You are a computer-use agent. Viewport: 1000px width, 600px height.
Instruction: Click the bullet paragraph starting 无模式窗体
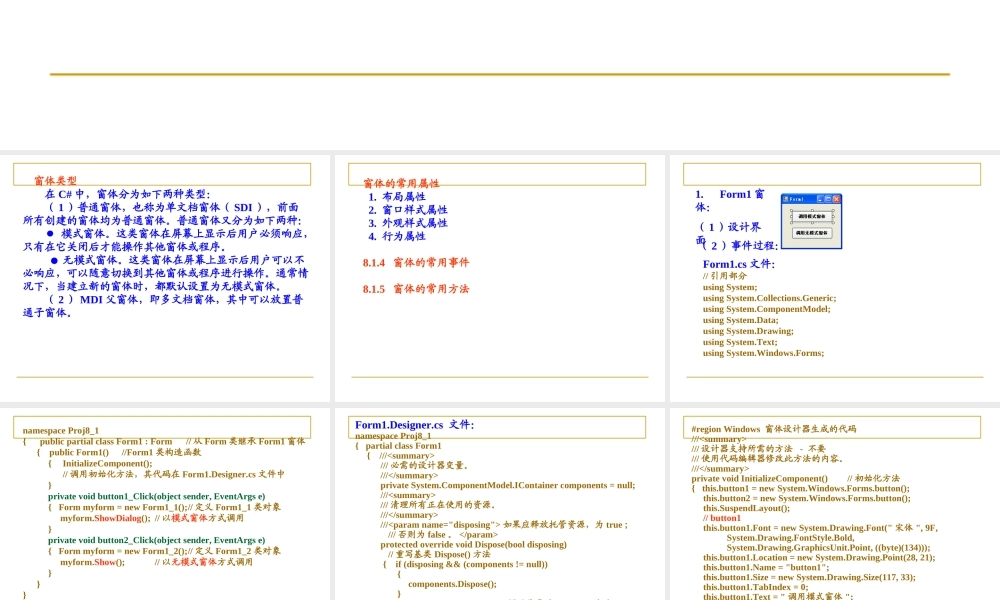pos(165,273)
